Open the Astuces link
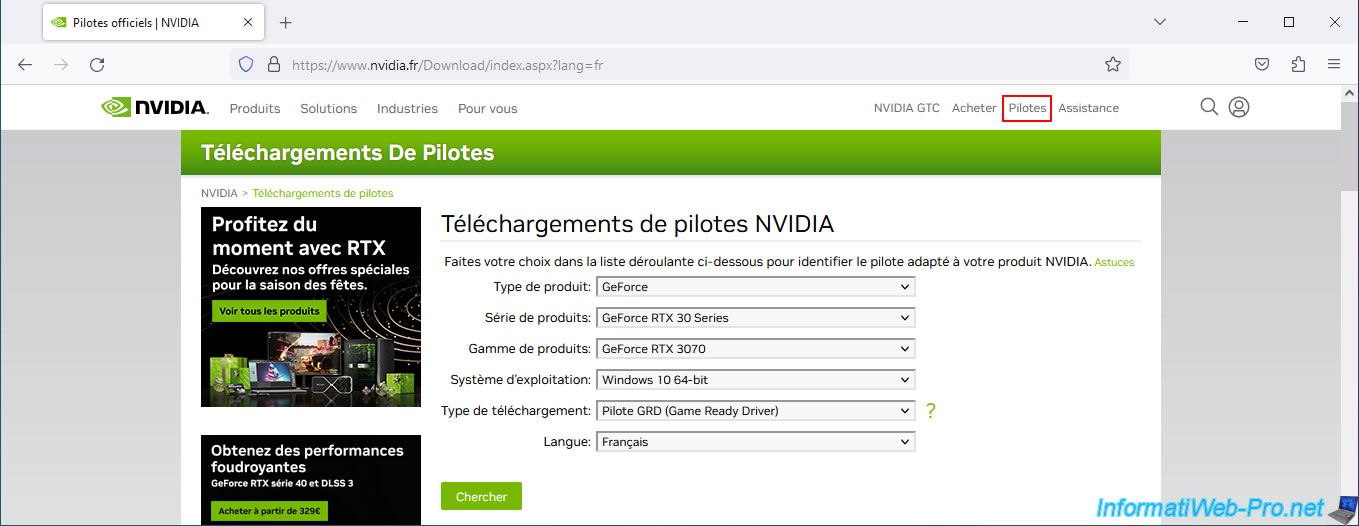 (1114, 262)
